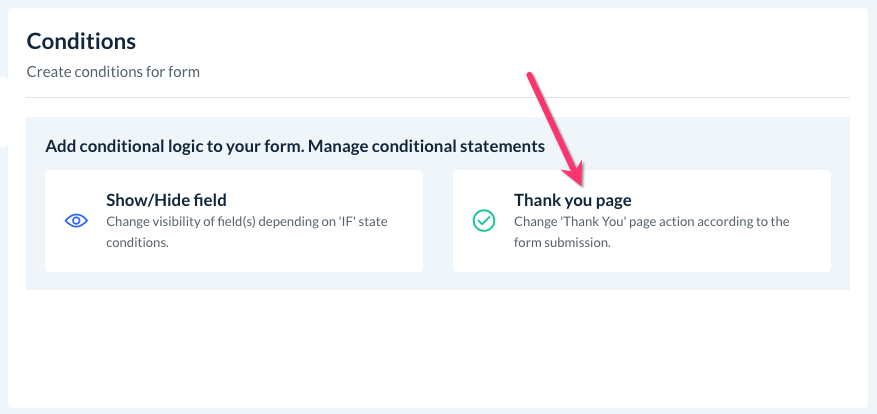877x414 pixels.
Task: Click the red annotation arrow's tail end
Action: pyautogui.click(x=530, y=76)
